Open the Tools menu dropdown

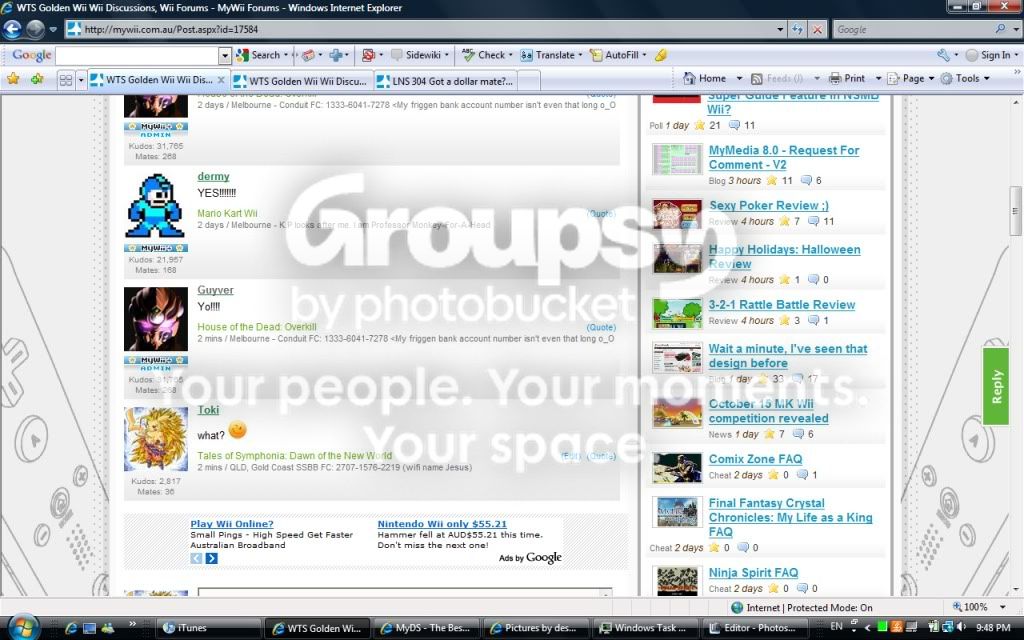click(x=965, y=78)
